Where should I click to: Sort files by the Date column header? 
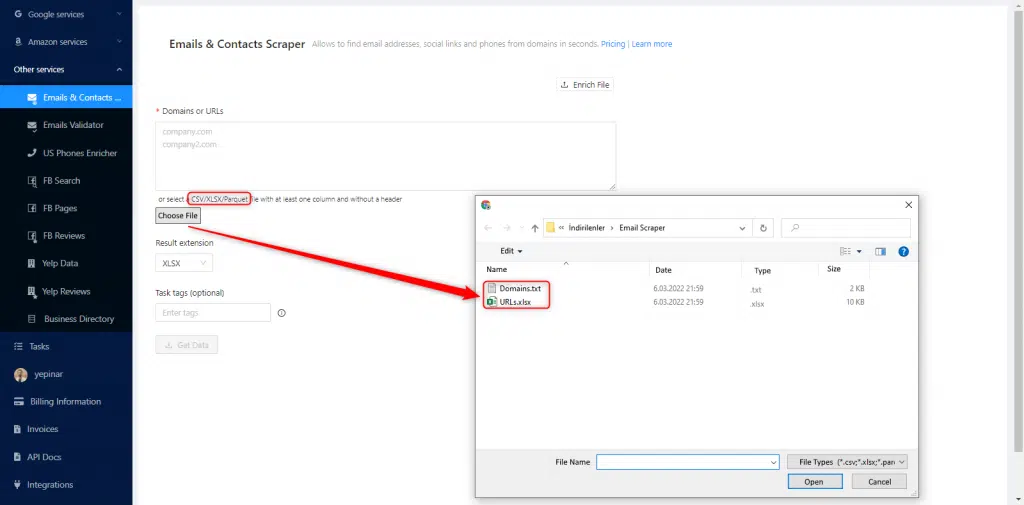pyautogui.click(x=663, y=270)
